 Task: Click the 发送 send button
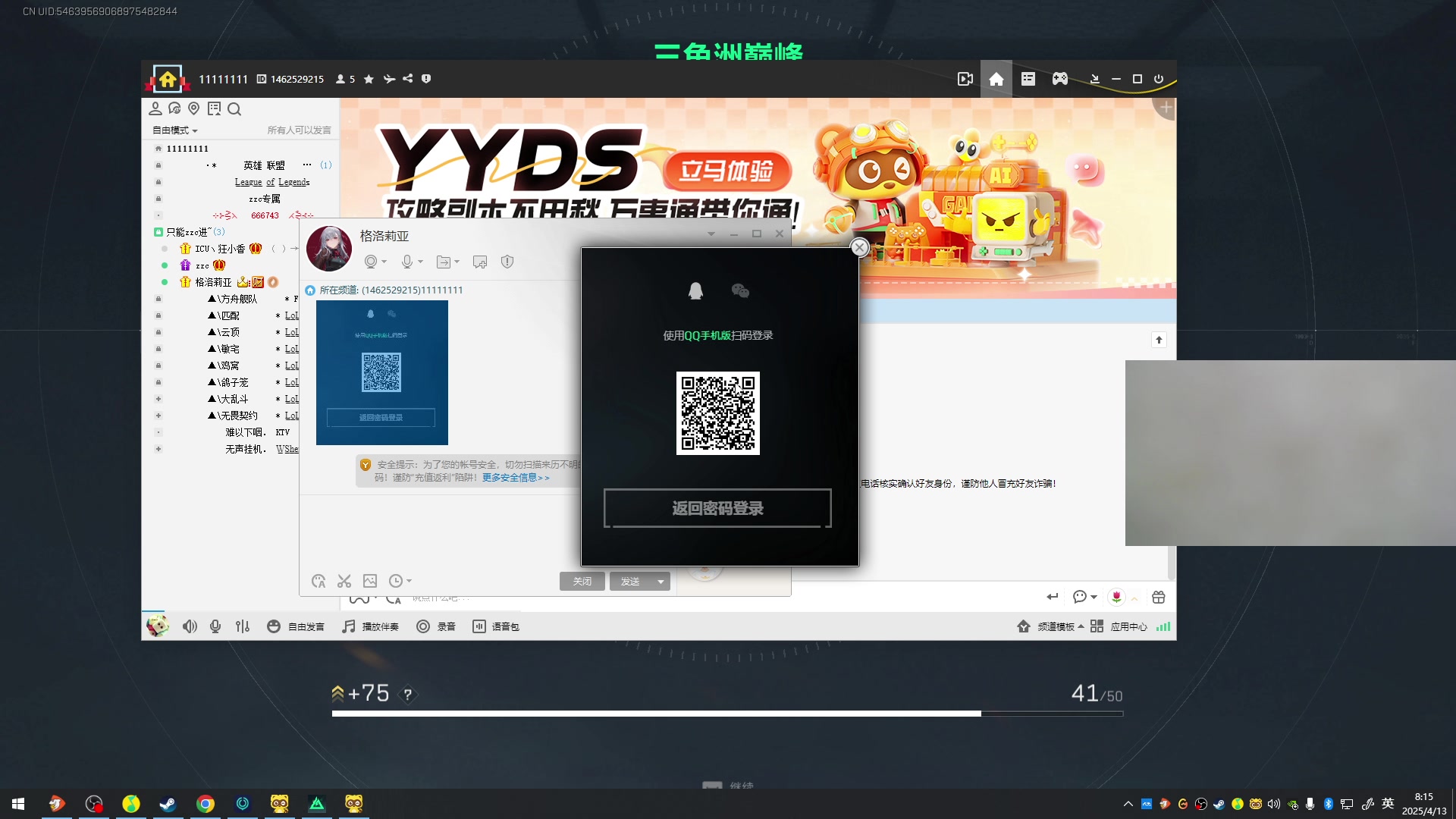pos(630,581)
